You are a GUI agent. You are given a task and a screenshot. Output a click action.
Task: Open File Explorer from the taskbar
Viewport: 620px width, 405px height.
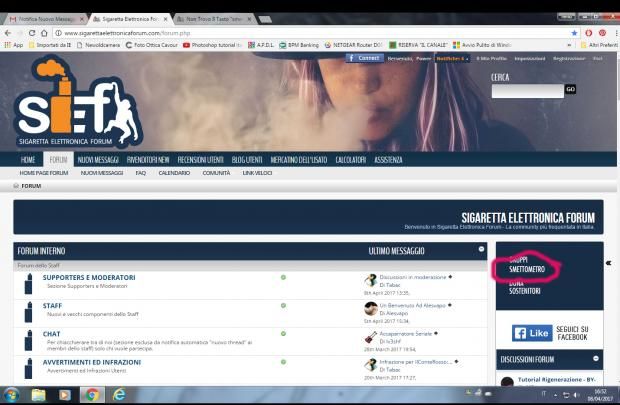(x=38, y=395)
